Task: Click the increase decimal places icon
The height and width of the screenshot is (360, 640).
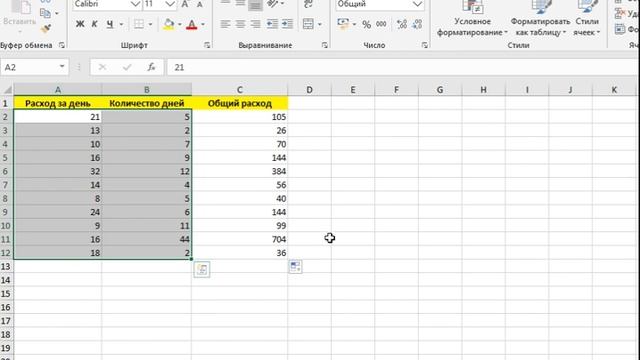Action: pos(402,24)
